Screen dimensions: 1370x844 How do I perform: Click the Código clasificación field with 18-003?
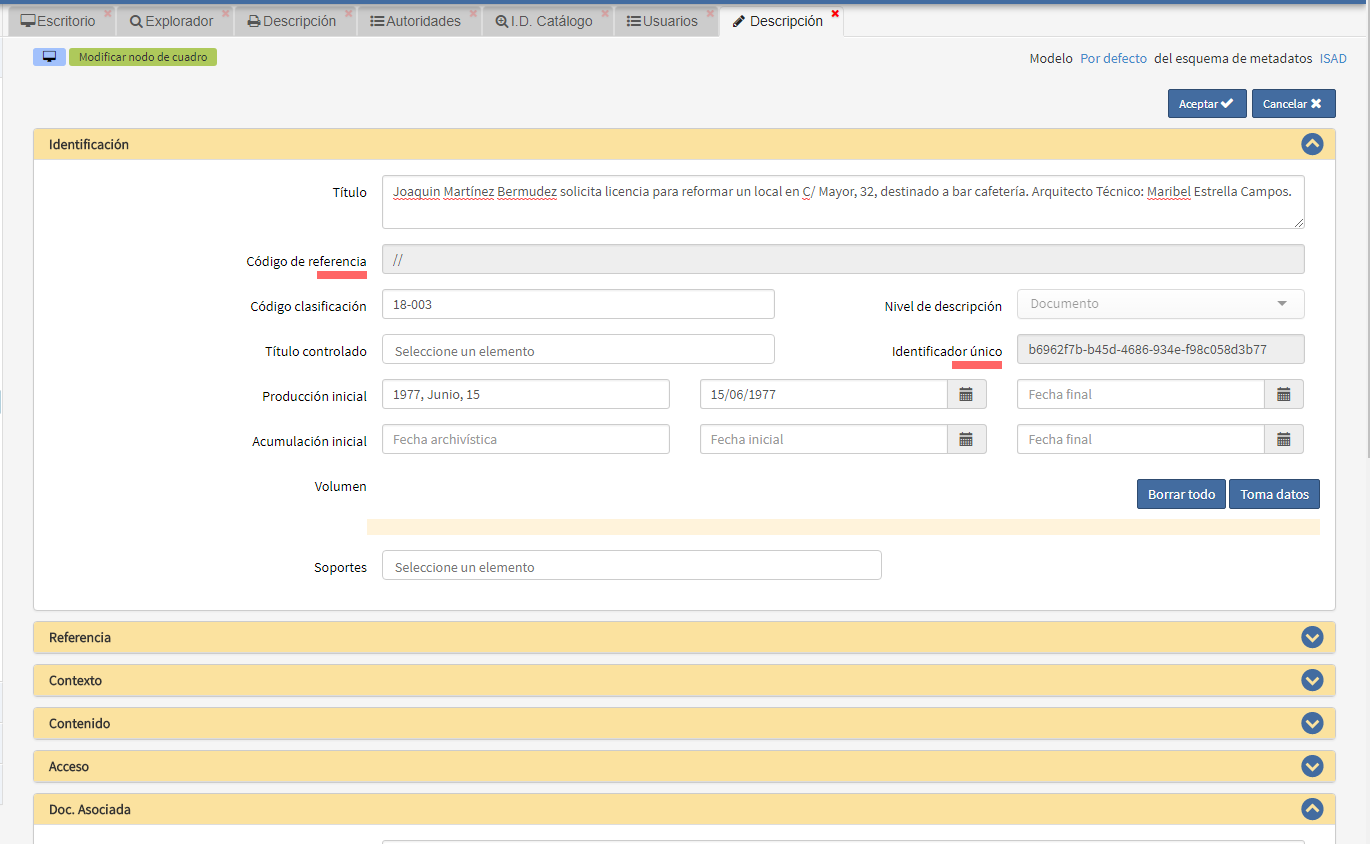578,304
